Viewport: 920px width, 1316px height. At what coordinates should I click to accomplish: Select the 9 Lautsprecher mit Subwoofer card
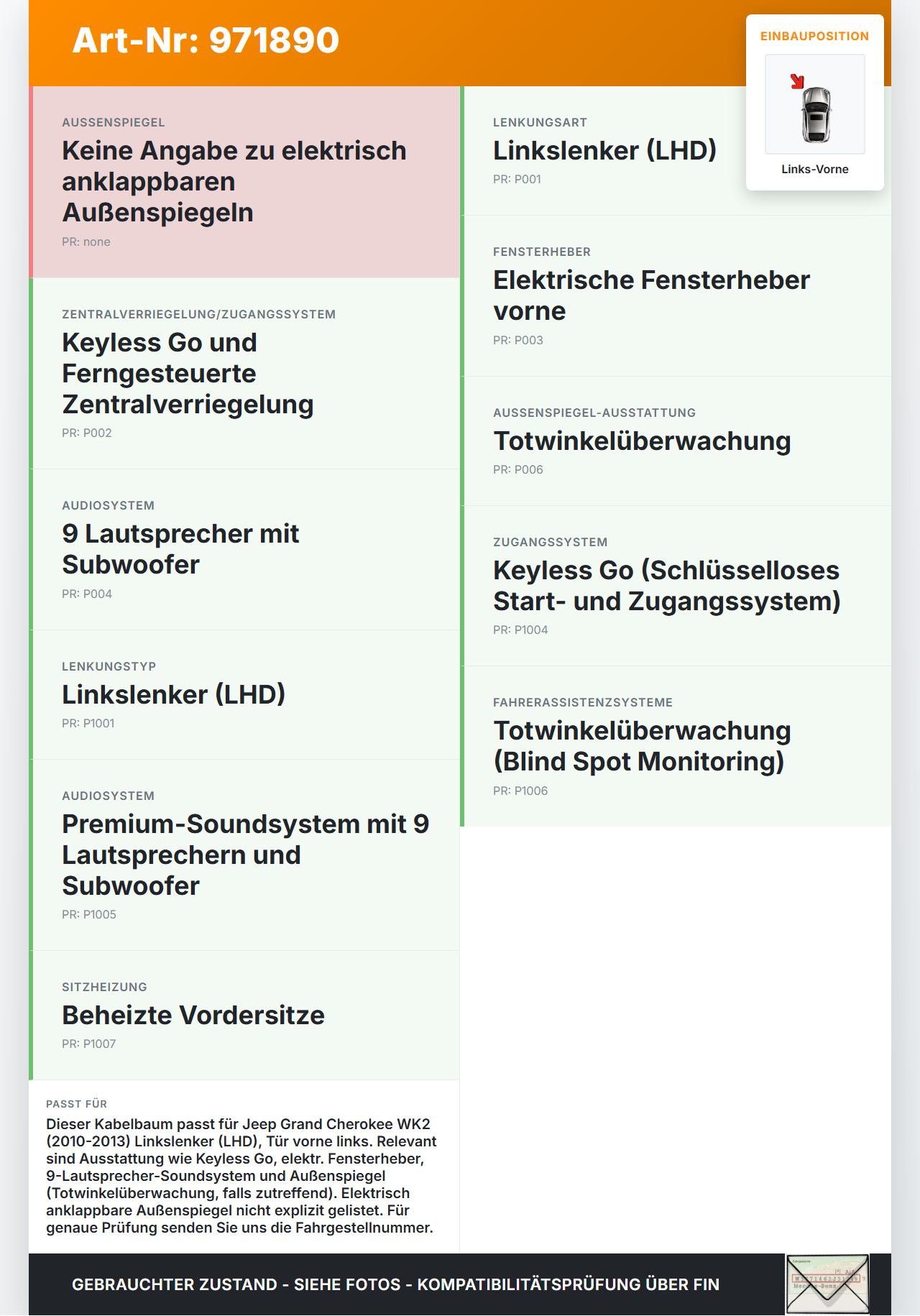tap(244, 550)
